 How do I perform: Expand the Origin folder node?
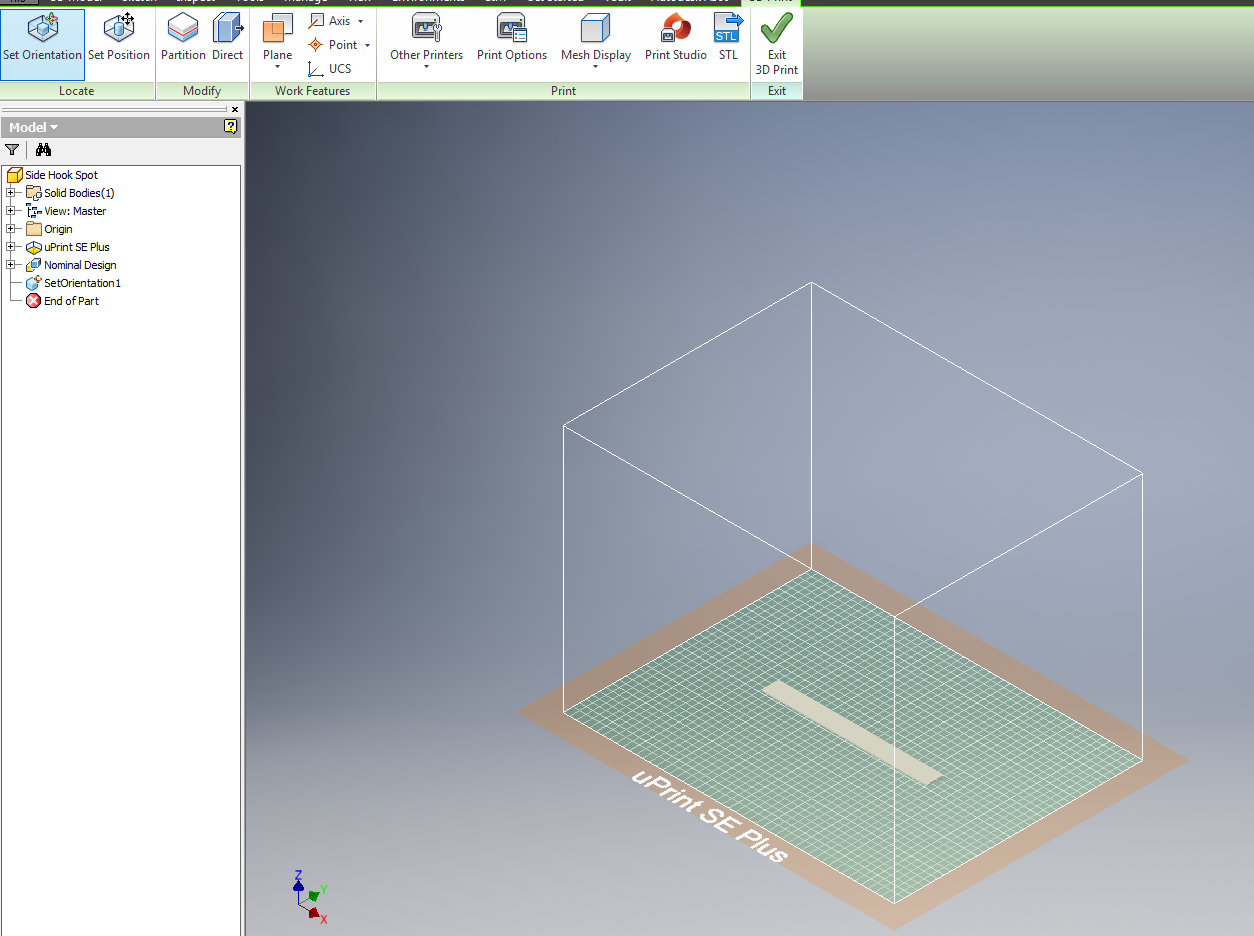point(10,229)
